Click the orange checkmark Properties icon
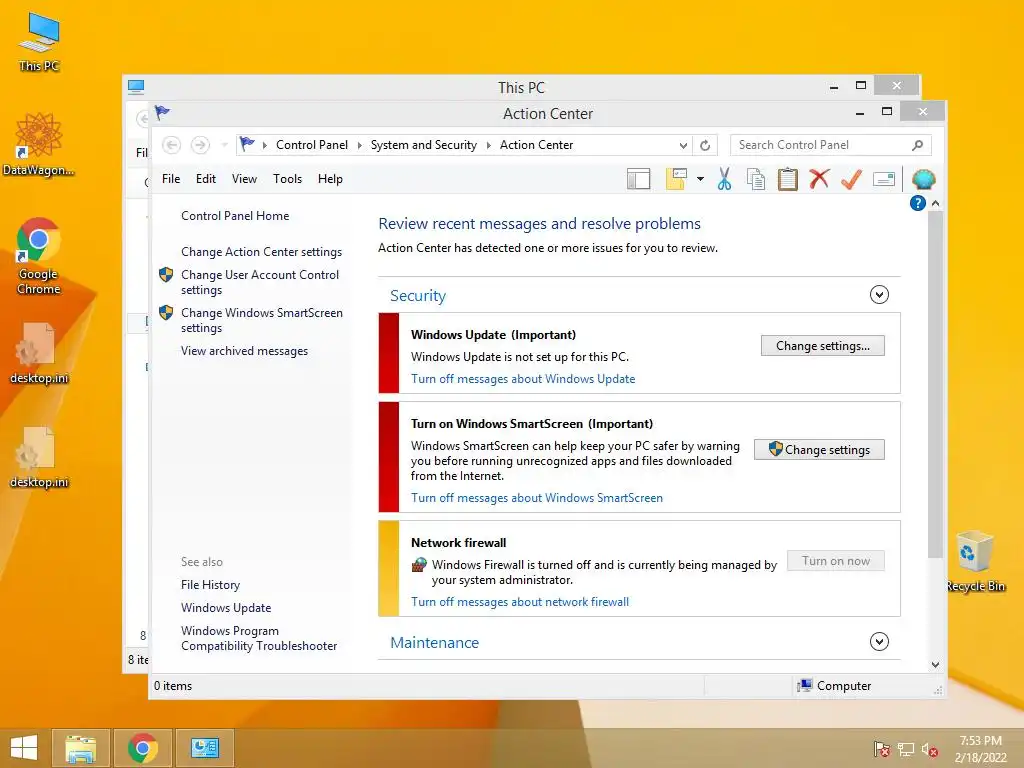 point(851,178)
